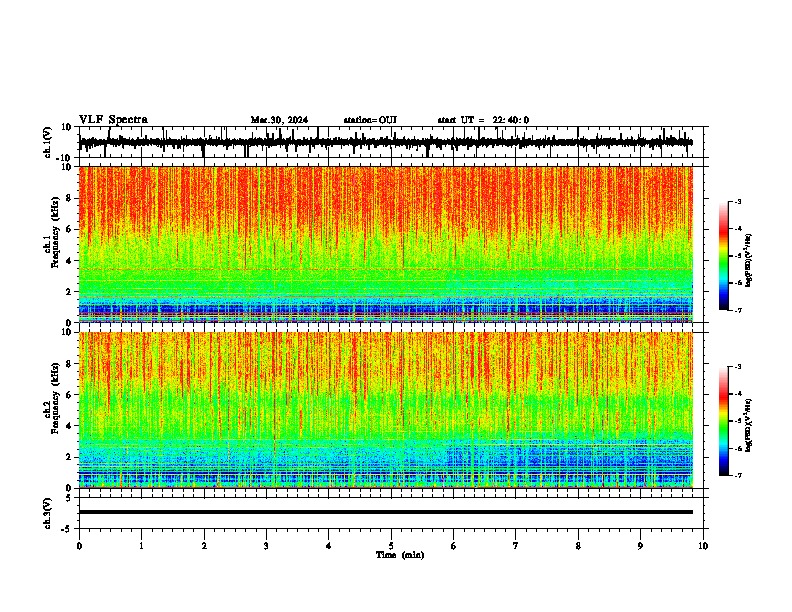792x612 pixels.
Task: Click the 'Time (min)' axis label
Action: tap(400, 555)
